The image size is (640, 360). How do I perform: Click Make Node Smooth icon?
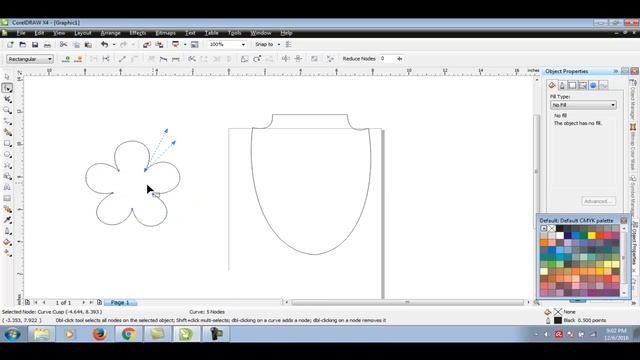pyautogui.click(x=163, y=59)
